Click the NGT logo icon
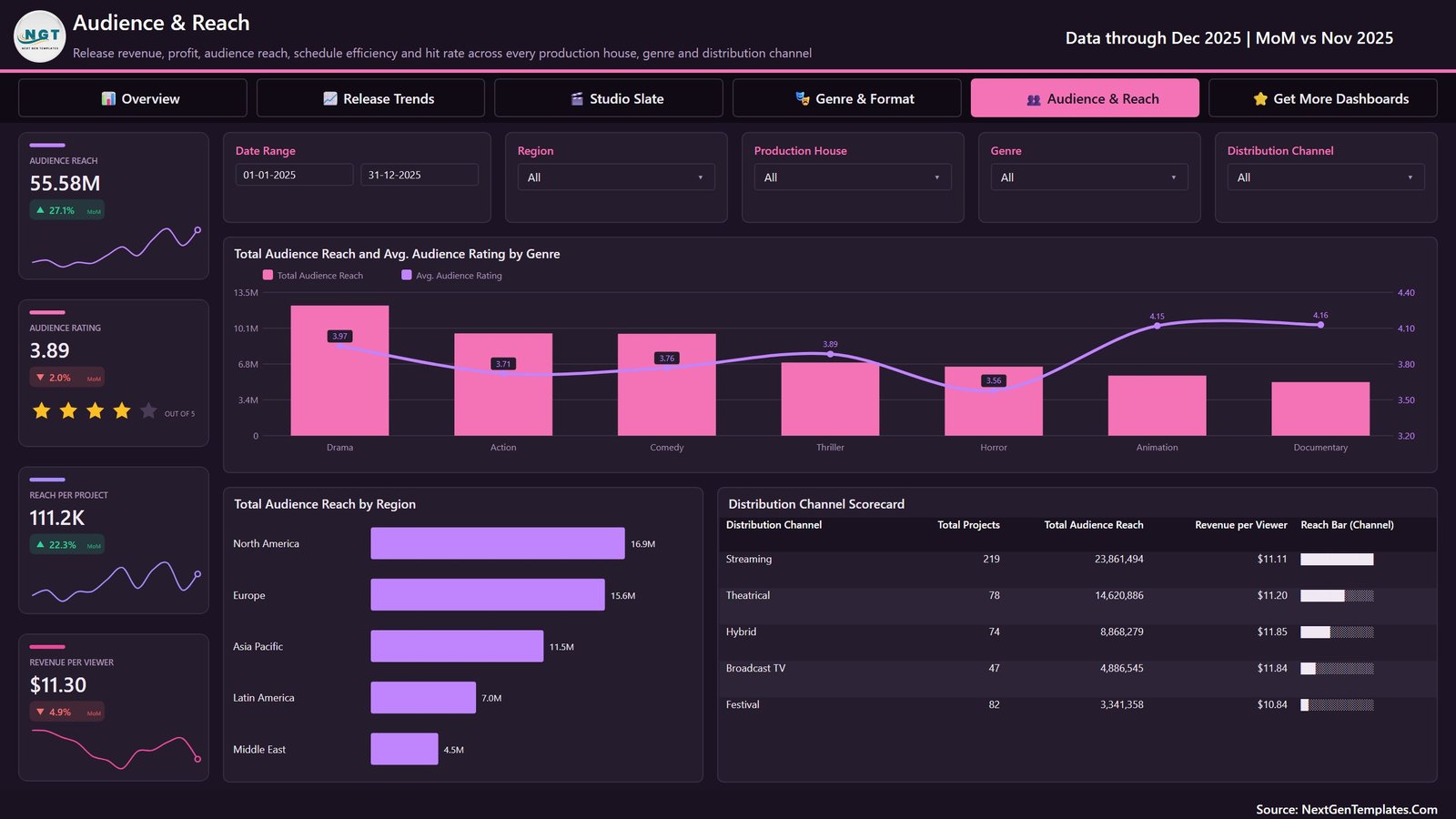The image size is (1456, 819). [40, 36]
